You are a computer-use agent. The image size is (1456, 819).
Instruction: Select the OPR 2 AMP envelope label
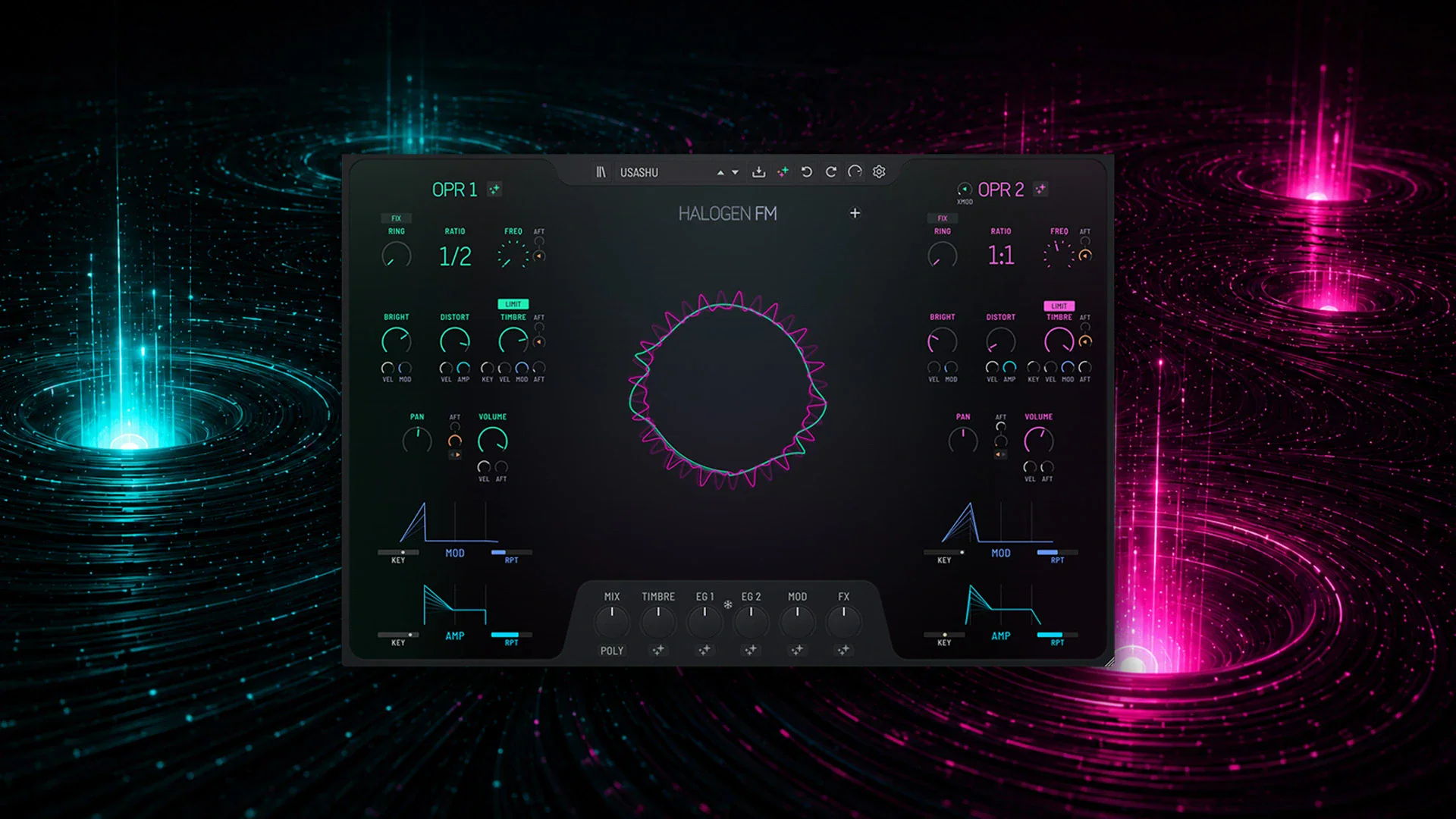[x=1001, y=636]
